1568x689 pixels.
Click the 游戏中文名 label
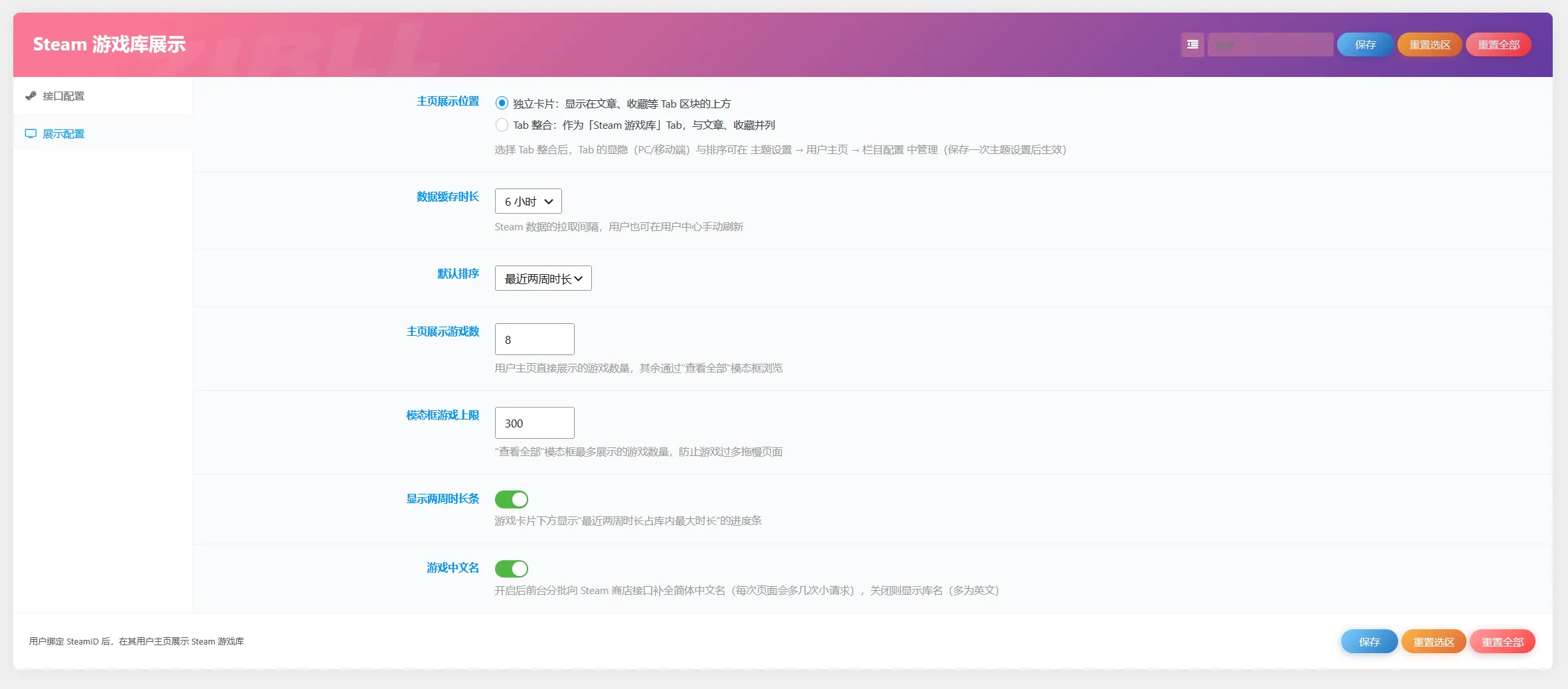tap(453, 568)
